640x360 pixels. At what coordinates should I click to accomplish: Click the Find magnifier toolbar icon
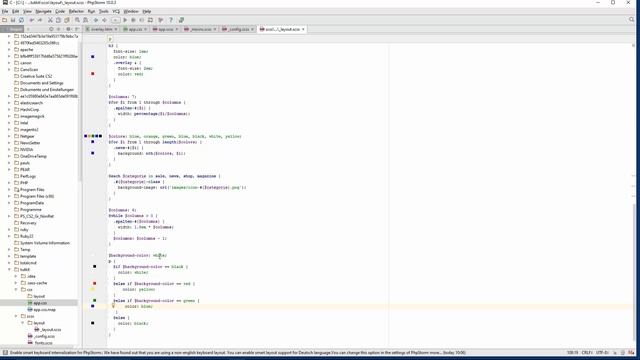77,20
